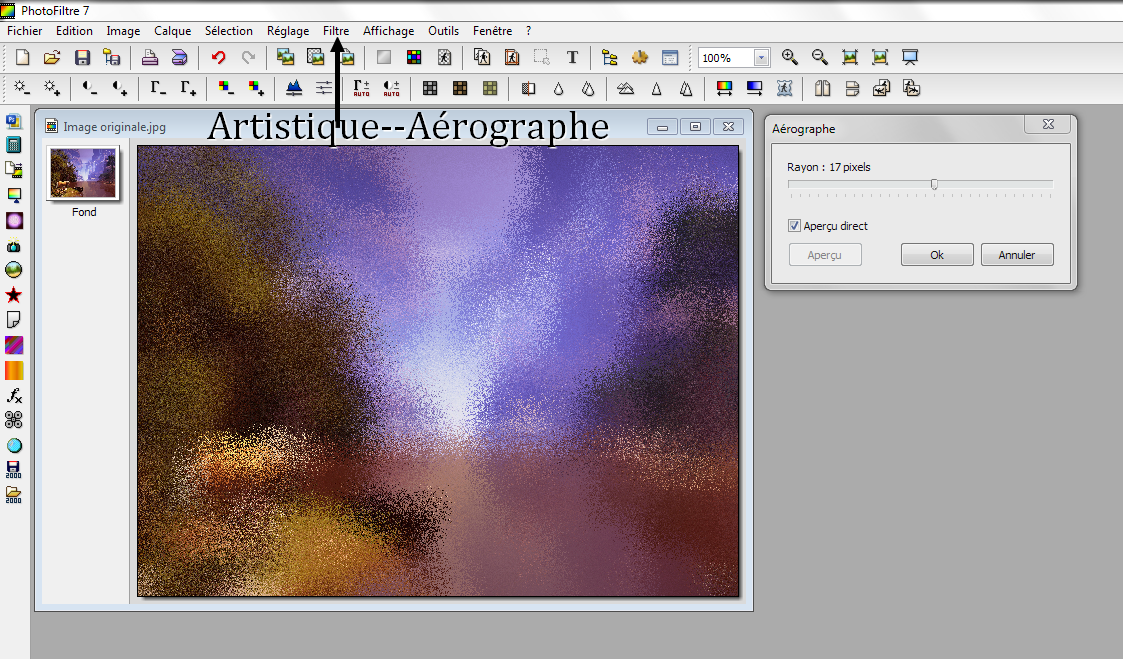Click the Histogram icon in filter toolbar

tap(294, 89)
